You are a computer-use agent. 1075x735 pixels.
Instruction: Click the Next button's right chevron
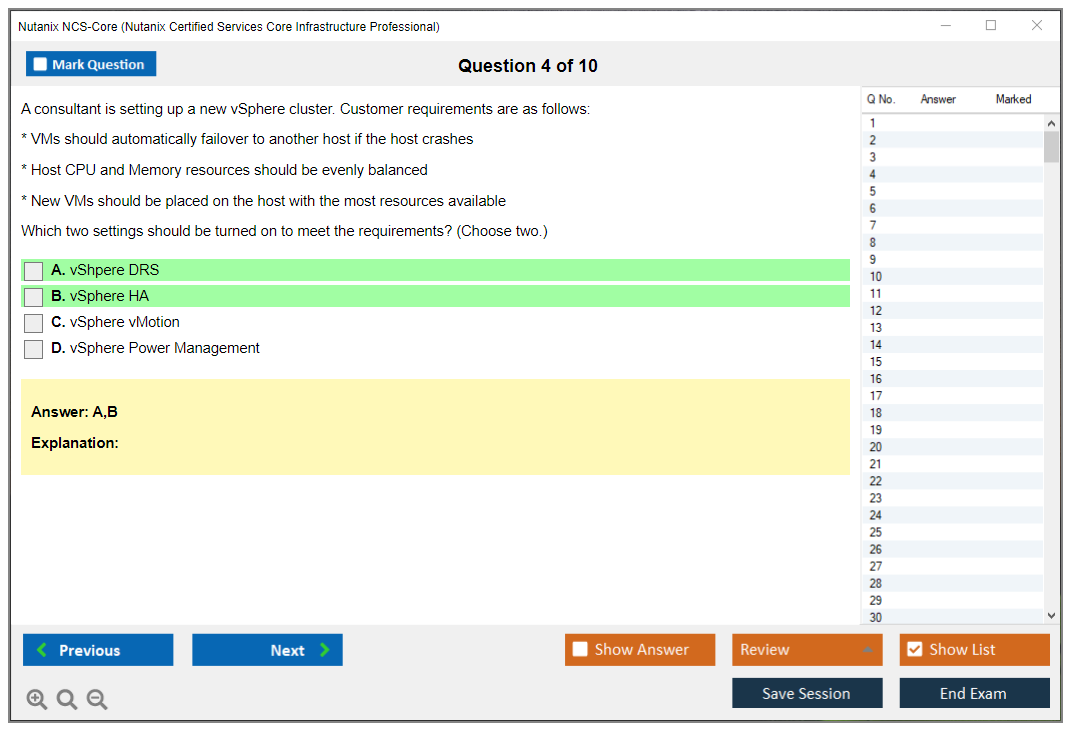(325, 650)
